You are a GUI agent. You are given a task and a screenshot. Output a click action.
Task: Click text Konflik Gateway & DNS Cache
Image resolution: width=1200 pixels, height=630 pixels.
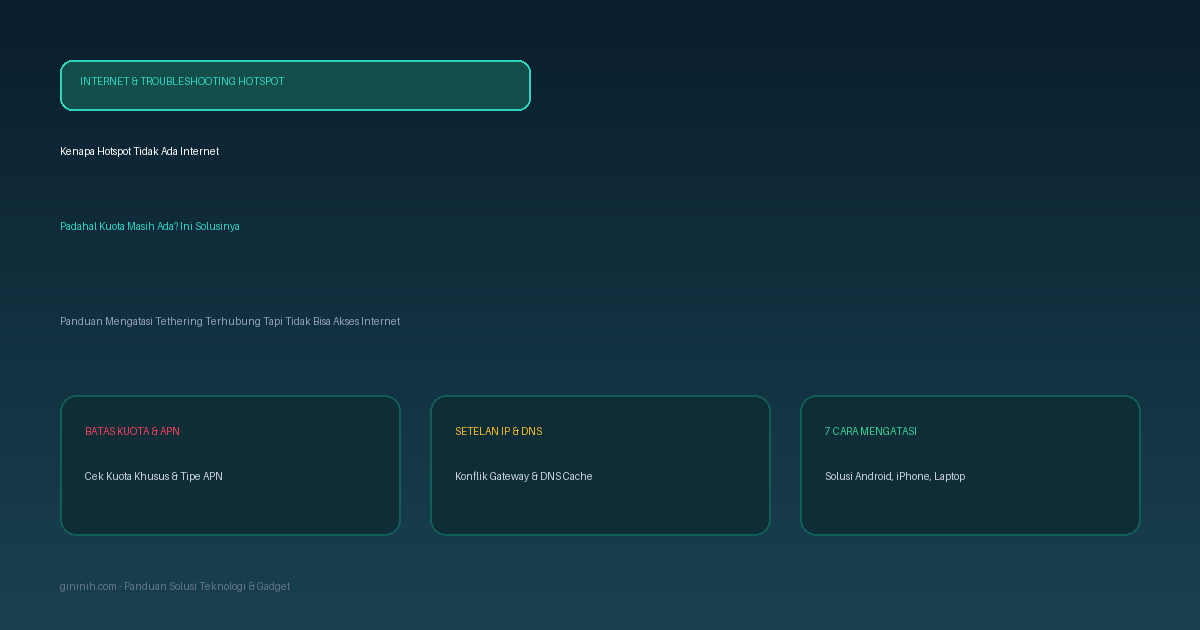[524, 476]
